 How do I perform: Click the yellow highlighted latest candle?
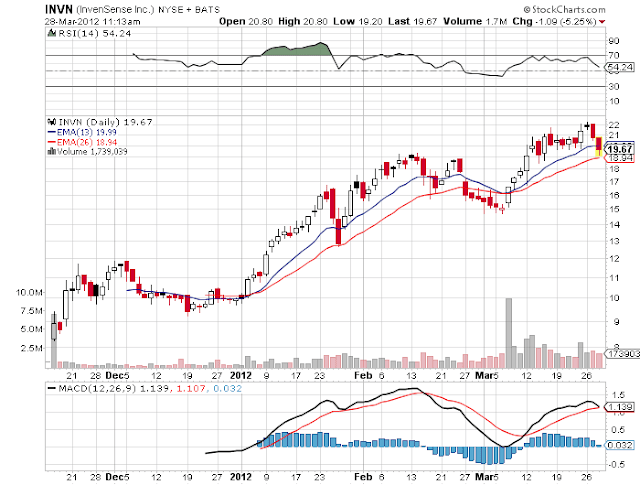pyautogui.click(x=598, y=146)
